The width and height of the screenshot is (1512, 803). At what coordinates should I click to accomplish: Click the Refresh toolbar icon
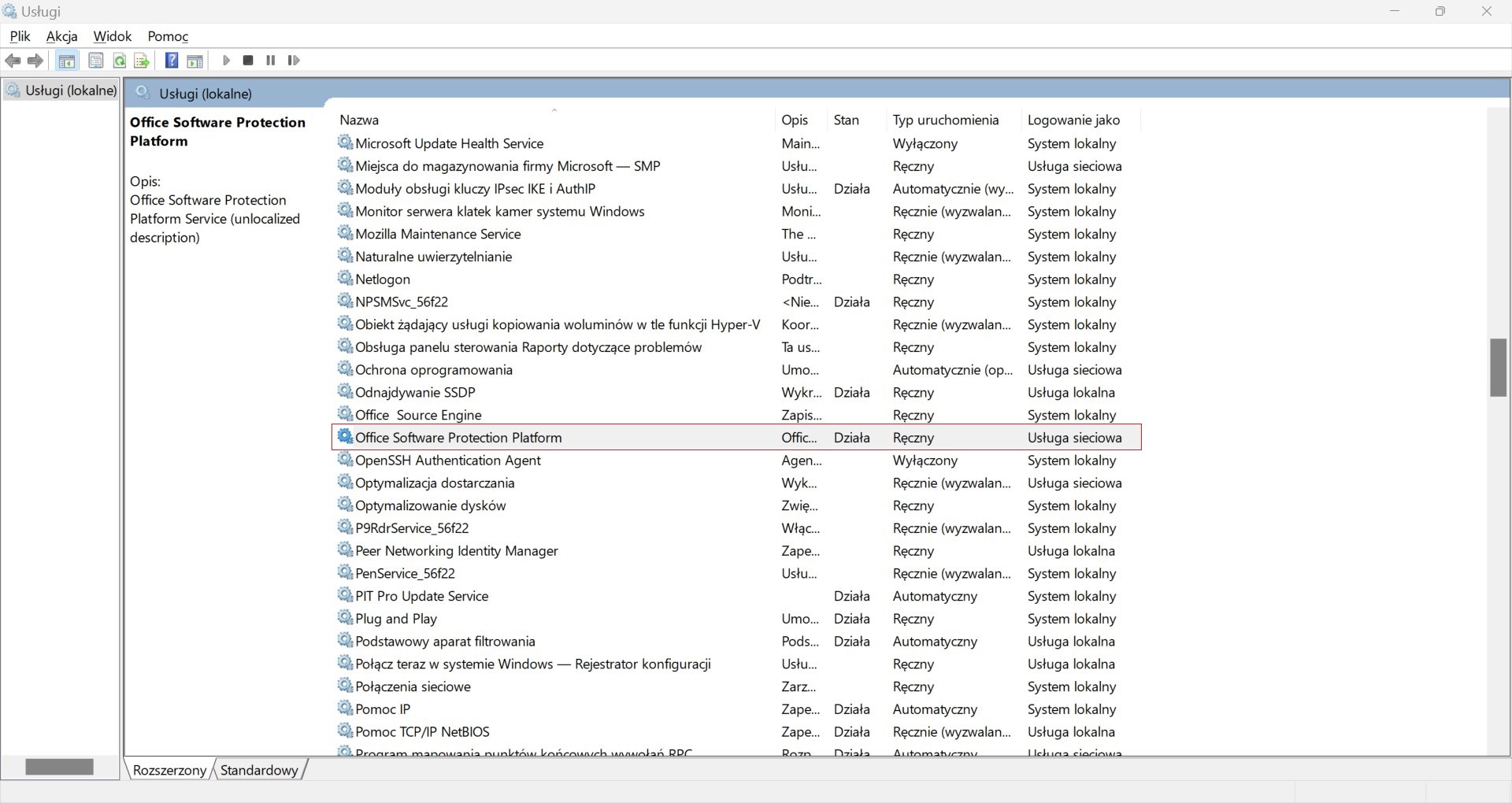[x=119, y=61]
